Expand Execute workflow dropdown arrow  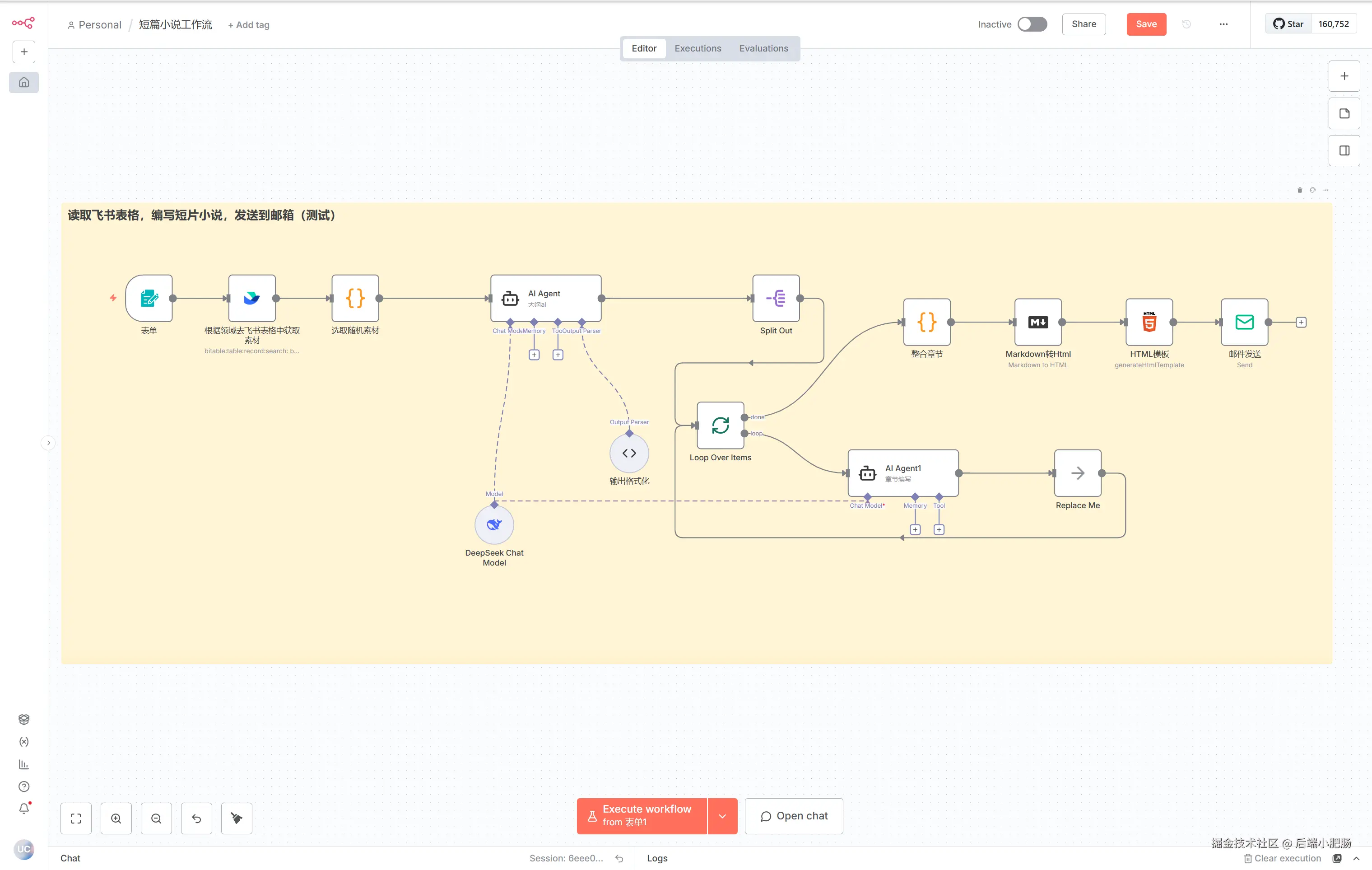click(722, 816)
